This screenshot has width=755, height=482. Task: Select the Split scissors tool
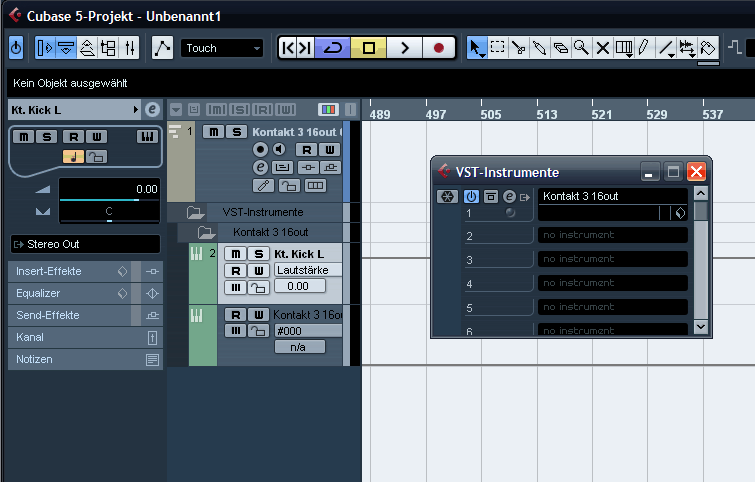click(x=519, y=48)
